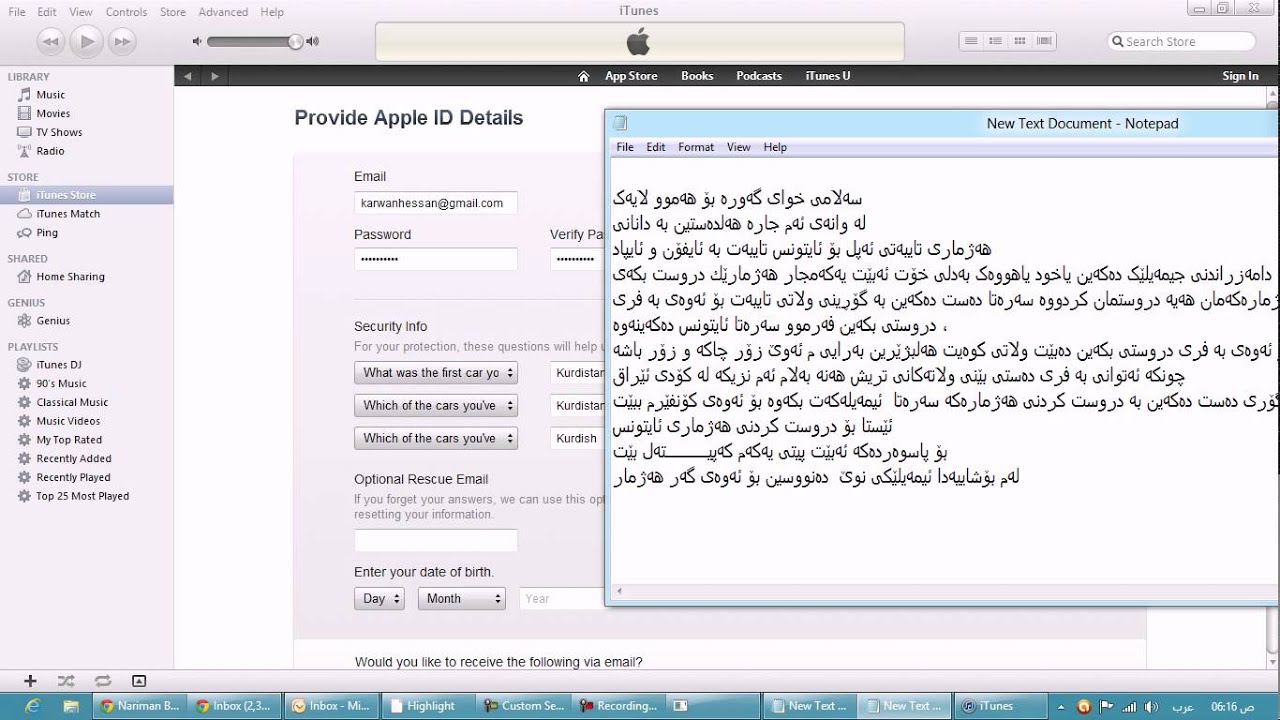1280x720 pixels.
Task: Open the App Store tab
Action: coord(631,76)
